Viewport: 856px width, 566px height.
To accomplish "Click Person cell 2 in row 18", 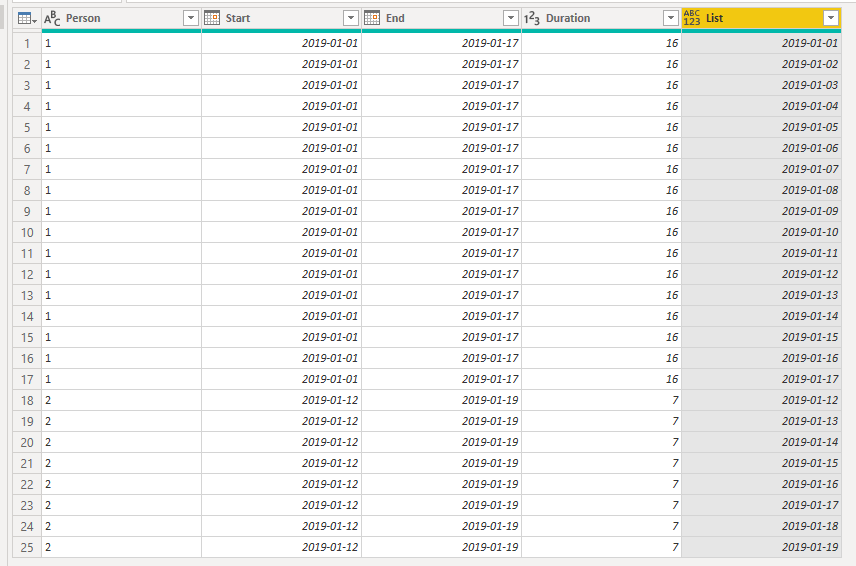I will coord(121,400).
